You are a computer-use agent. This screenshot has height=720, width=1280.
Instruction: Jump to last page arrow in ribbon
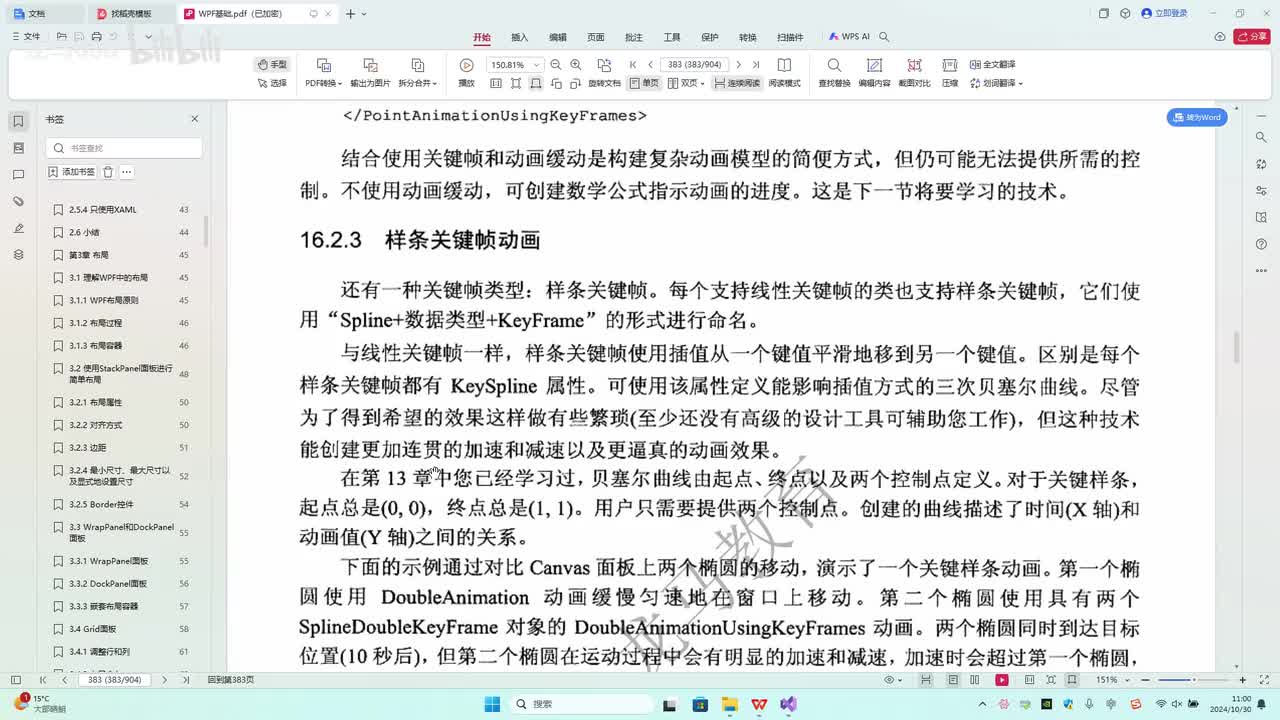[756, 64]
